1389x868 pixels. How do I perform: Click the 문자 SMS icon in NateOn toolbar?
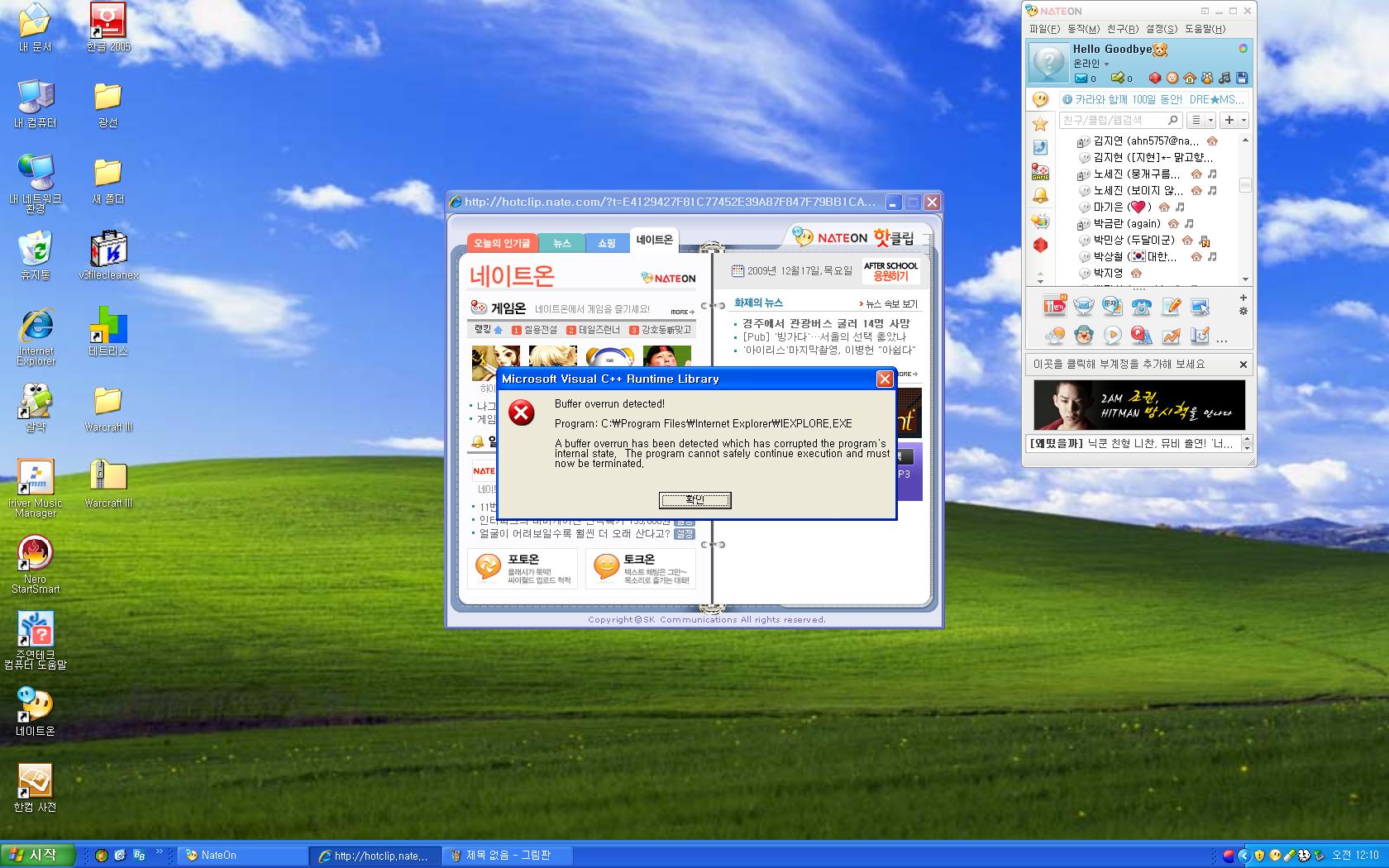(1113, 306)
